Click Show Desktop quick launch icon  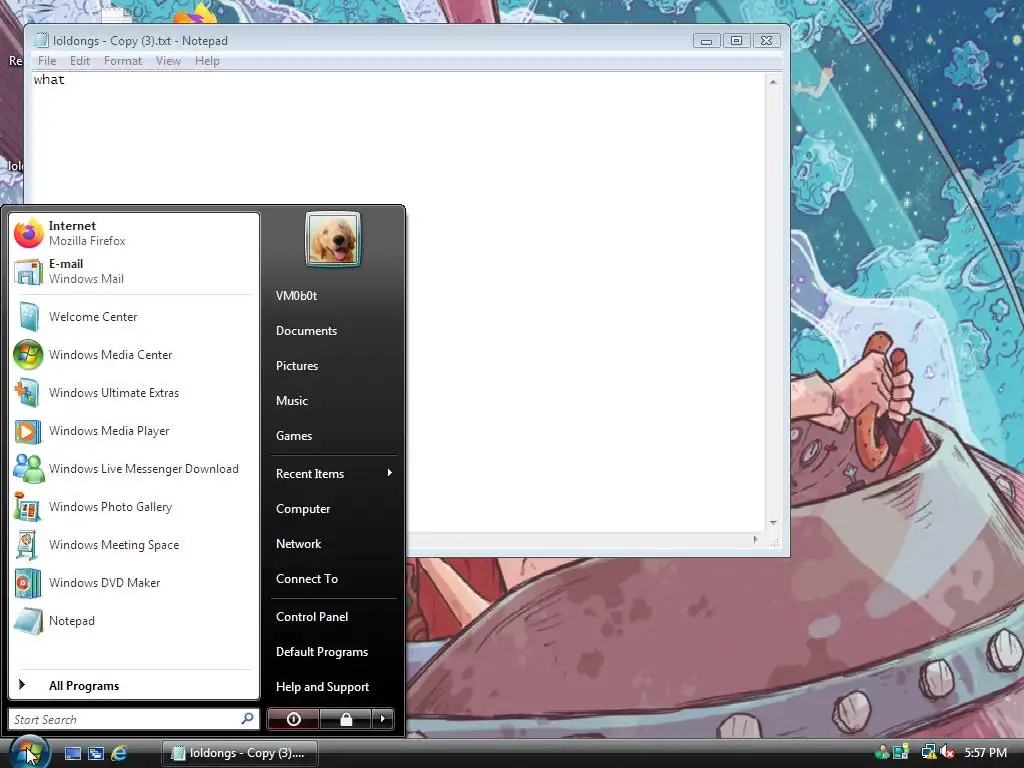(x=72, y=753)
